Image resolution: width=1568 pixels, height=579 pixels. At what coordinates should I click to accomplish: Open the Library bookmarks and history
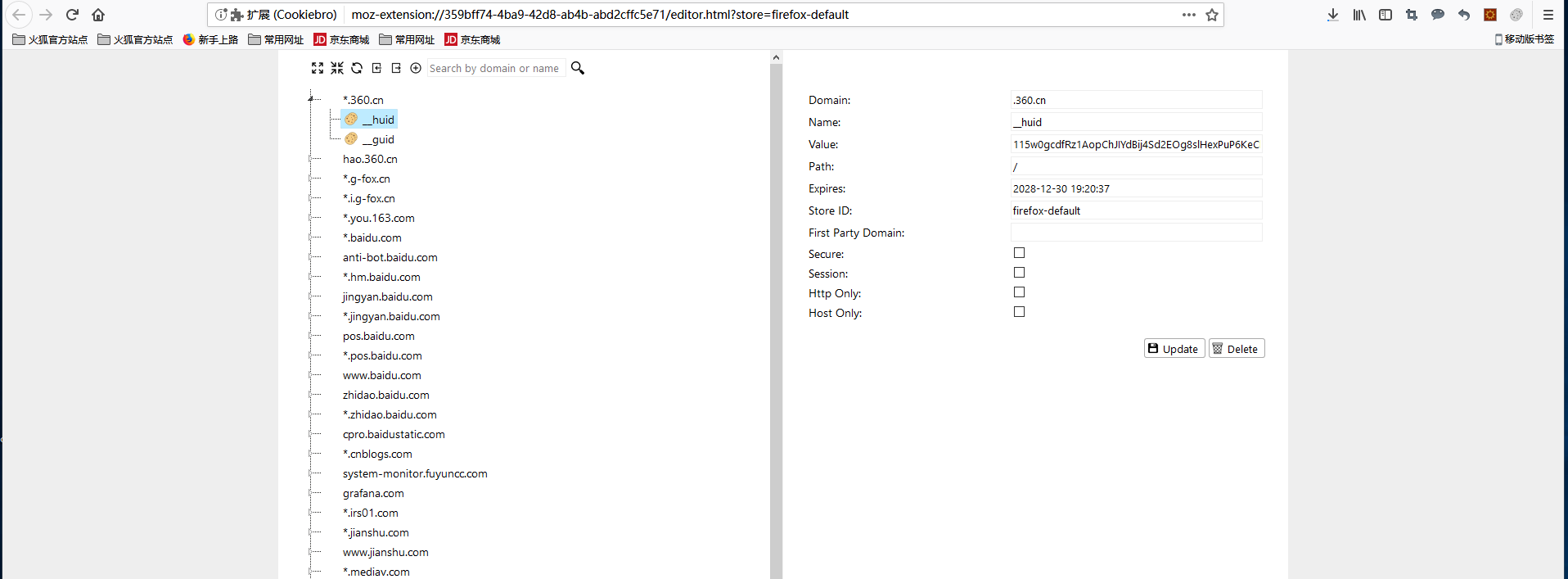(1359, 15)
